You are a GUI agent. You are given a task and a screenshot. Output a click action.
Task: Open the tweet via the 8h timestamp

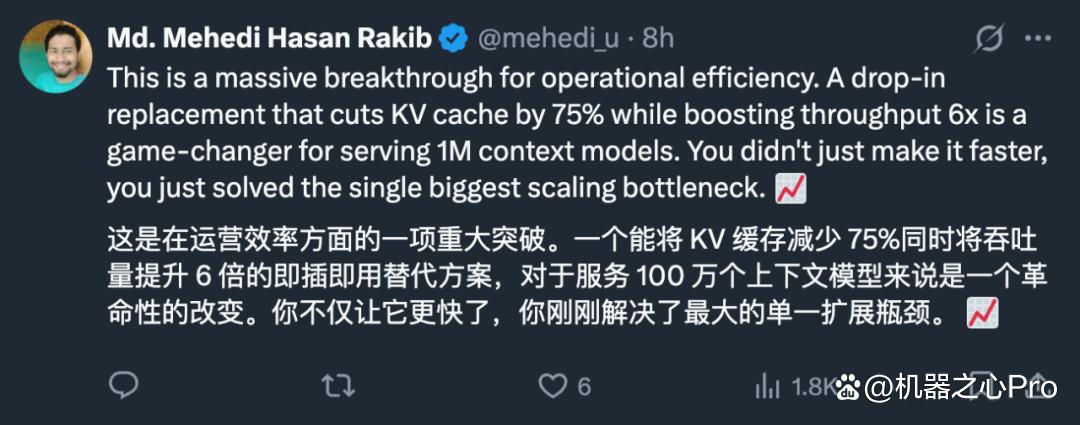(657, 39)
